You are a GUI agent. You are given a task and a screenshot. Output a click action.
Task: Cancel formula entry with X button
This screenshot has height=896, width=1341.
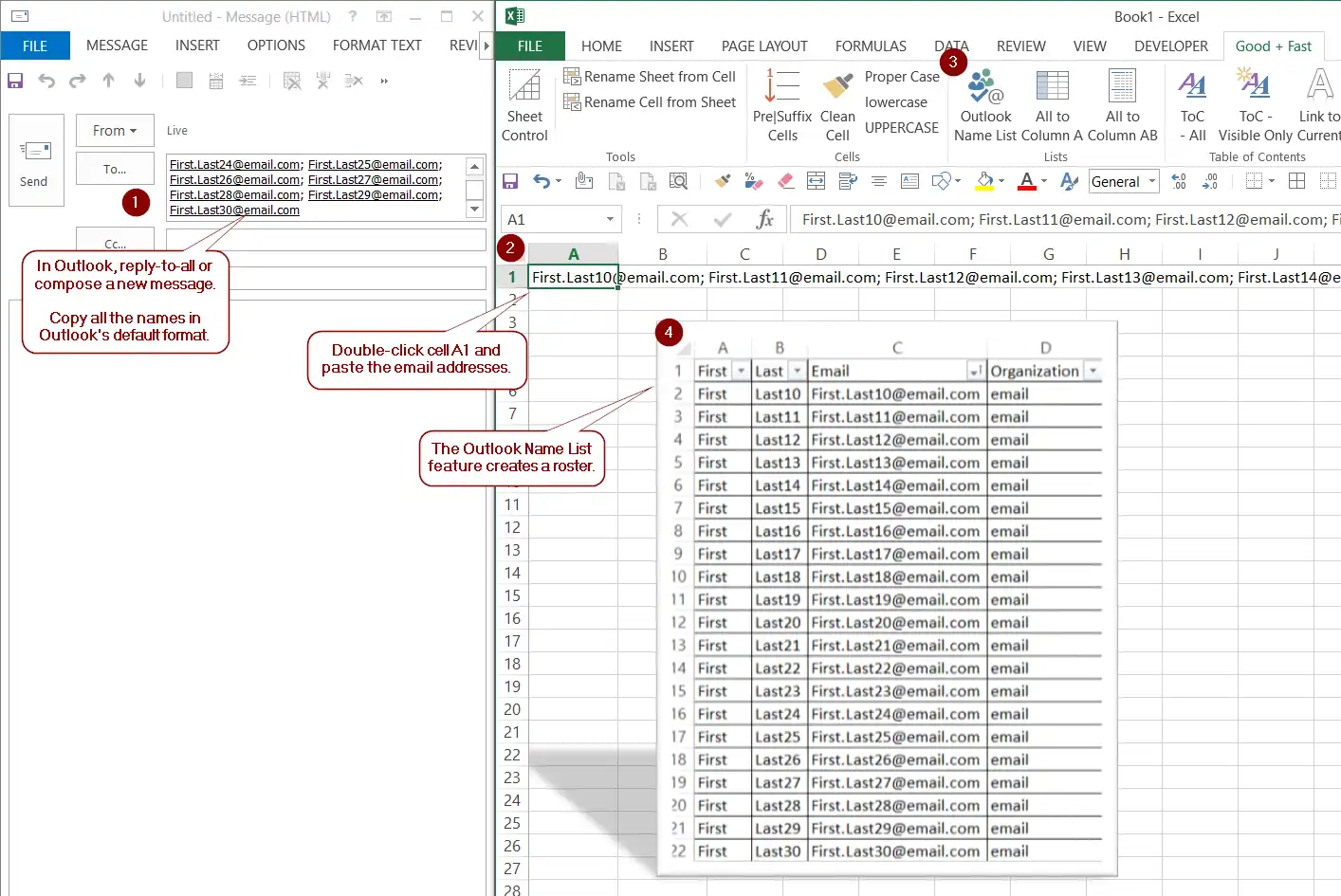[x=679, y=219]
